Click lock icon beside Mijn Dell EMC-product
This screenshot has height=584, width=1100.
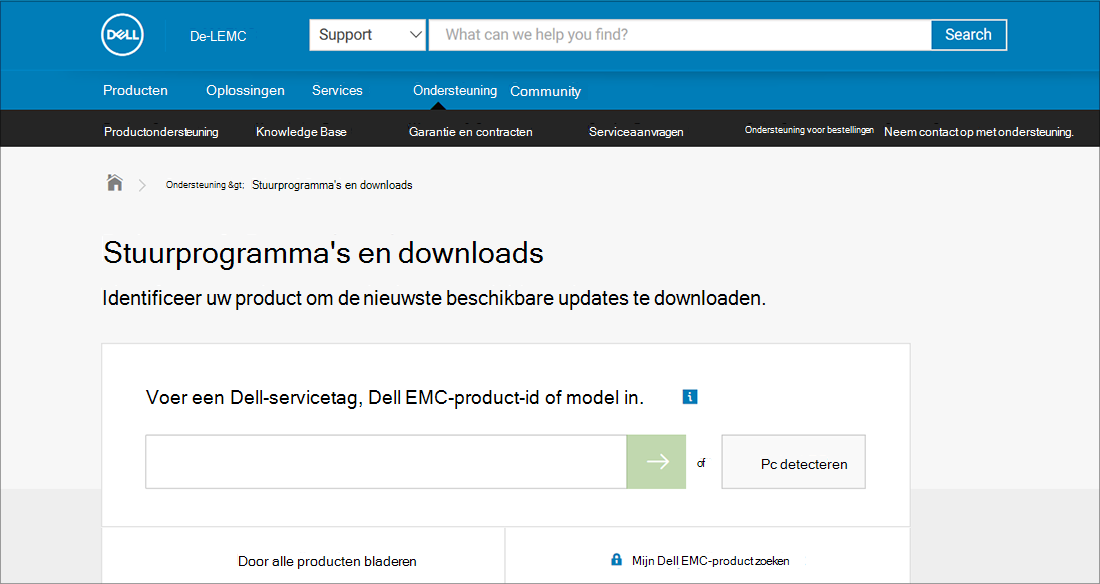pyautogui.click(x=616, y=560)
